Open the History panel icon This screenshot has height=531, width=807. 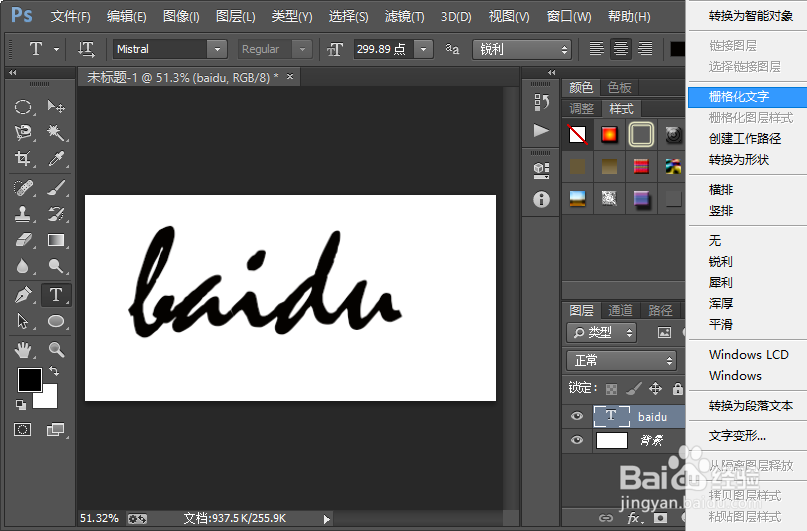pyautogui.click(x=541, y=102)
